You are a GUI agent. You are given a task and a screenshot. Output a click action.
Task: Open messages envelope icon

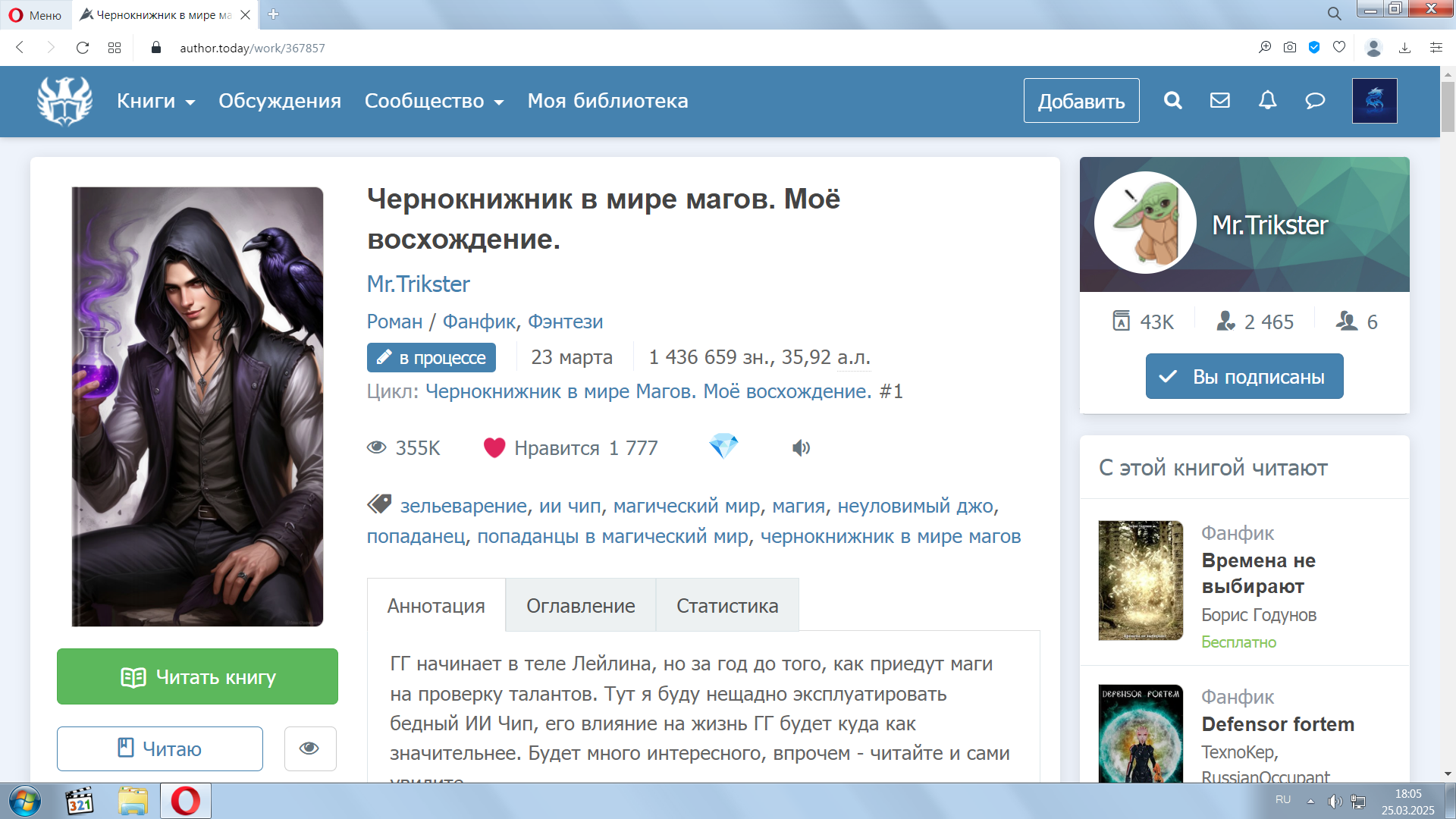(1219, 100)
